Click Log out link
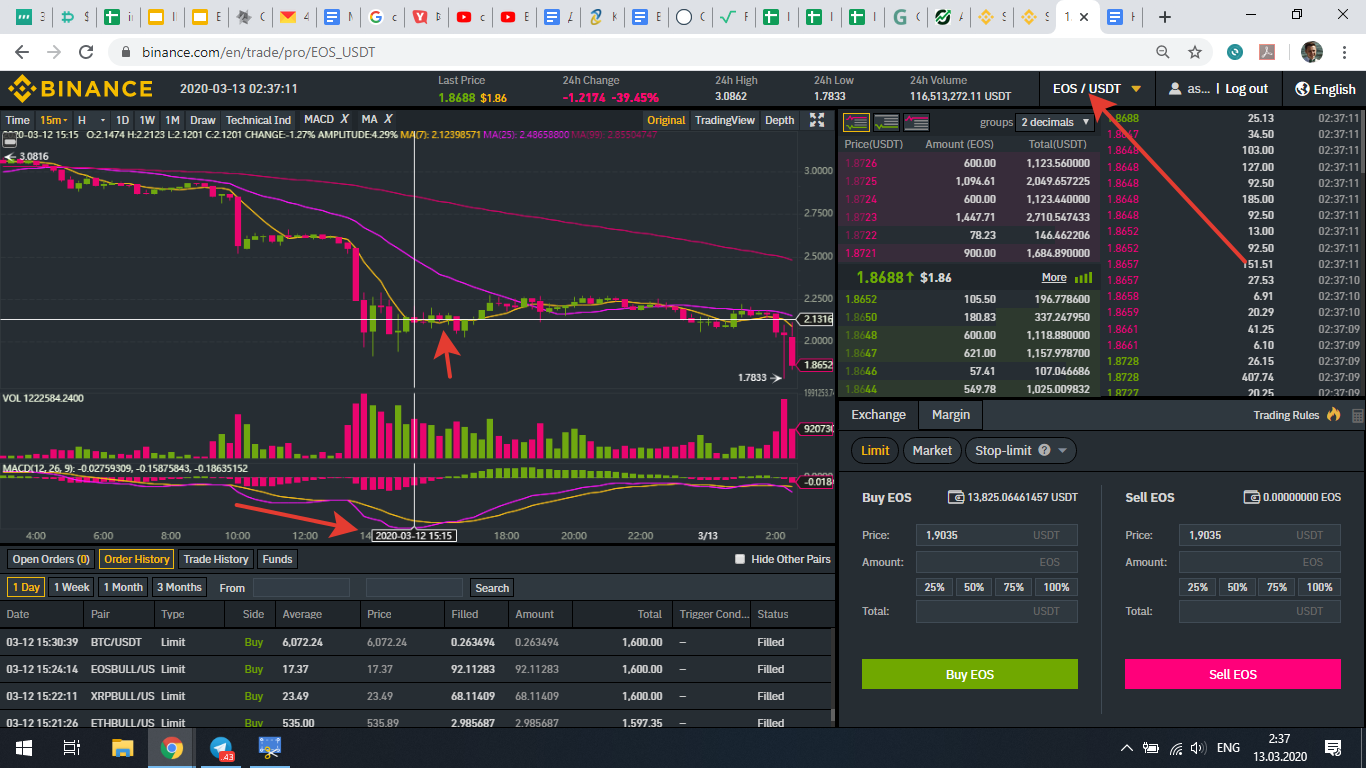 click(1246, 89)
